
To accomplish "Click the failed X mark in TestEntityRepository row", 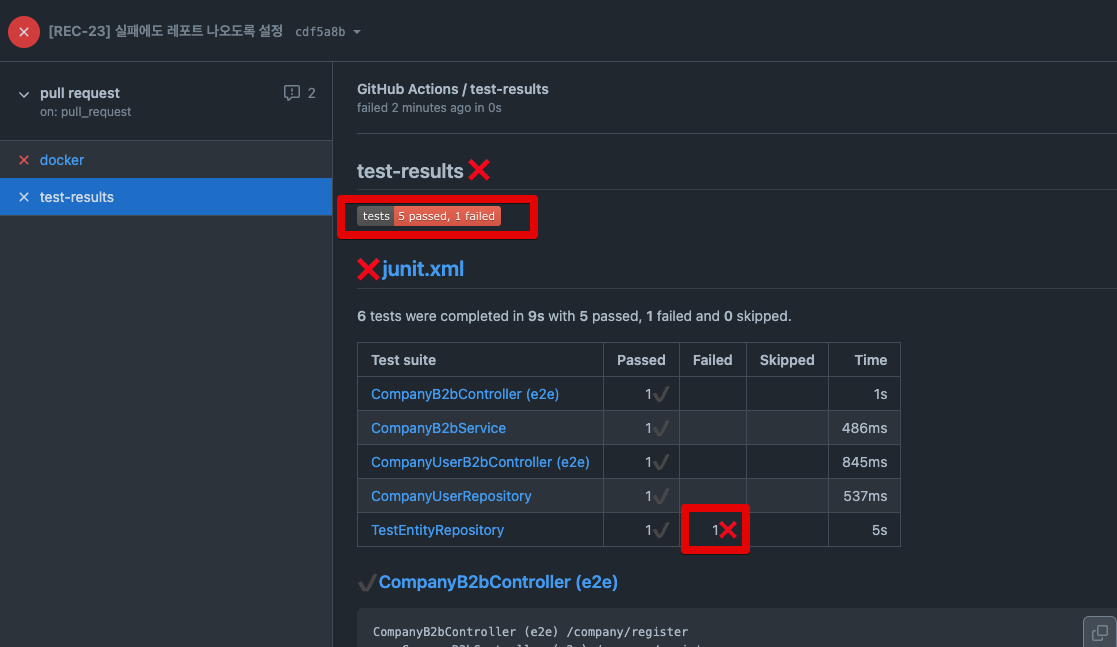I will click(727, 529).
